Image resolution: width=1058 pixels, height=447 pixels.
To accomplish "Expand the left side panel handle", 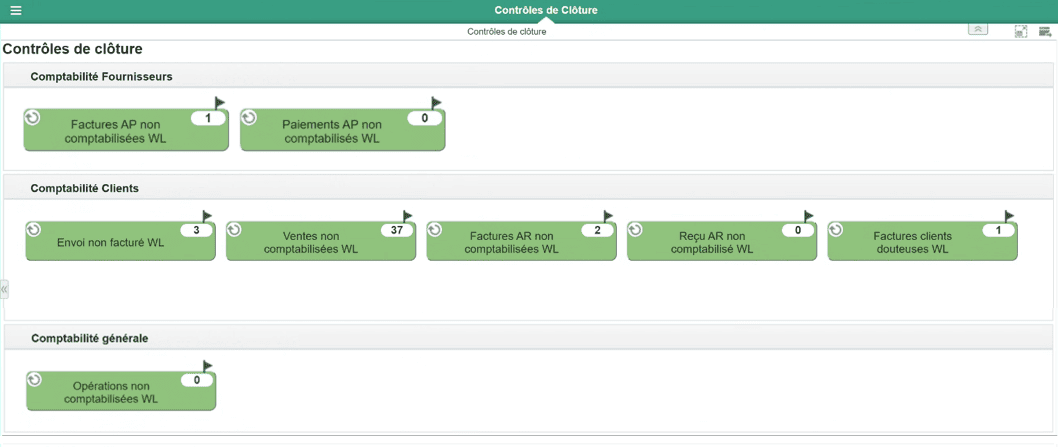I will 4,289.
